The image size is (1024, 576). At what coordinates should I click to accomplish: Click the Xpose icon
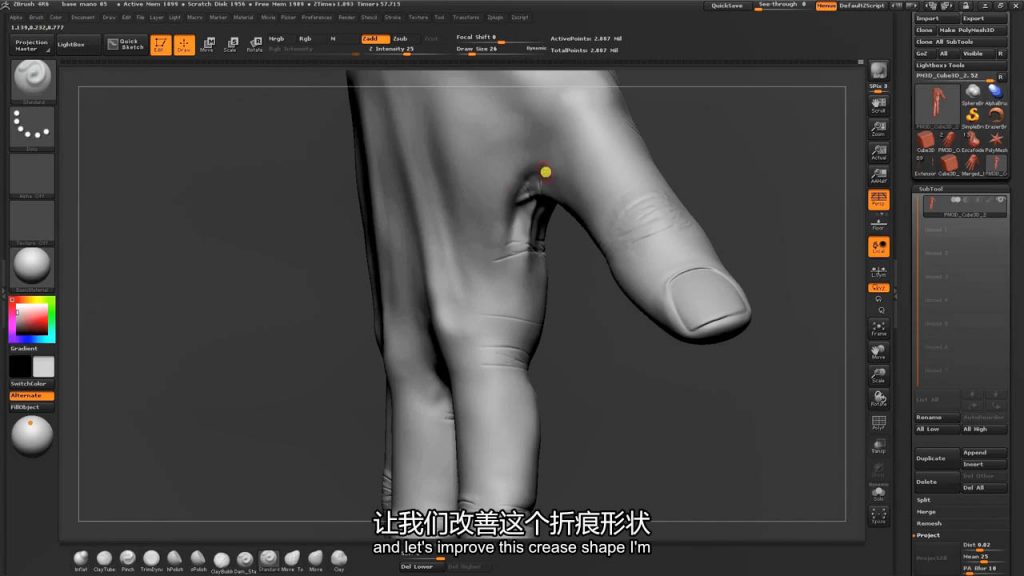[878, 516]
